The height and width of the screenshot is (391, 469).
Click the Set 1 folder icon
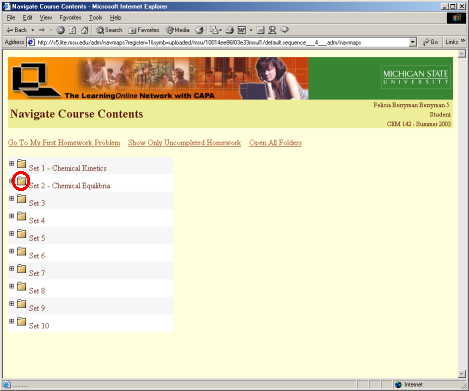click(22, 163)
